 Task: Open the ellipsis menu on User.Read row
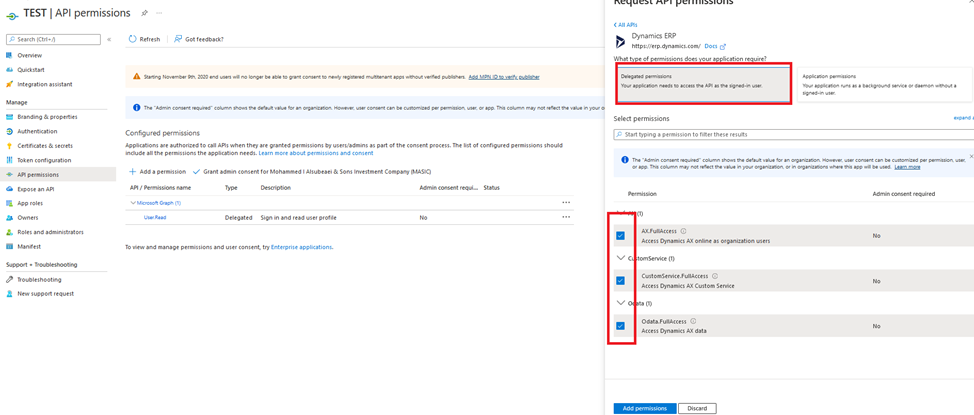[566, 217]
